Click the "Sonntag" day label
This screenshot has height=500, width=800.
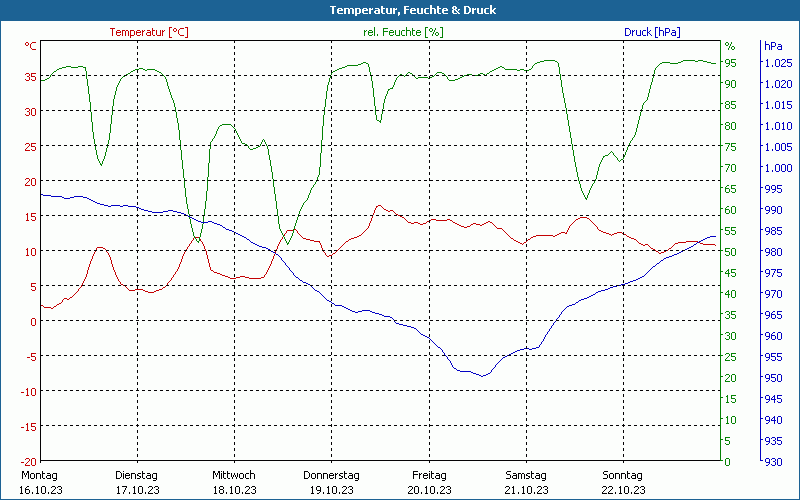[622, 475]
